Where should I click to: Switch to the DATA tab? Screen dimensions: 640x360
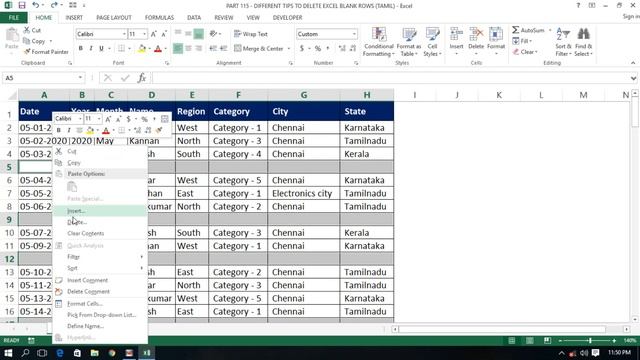tap(194, 18)
